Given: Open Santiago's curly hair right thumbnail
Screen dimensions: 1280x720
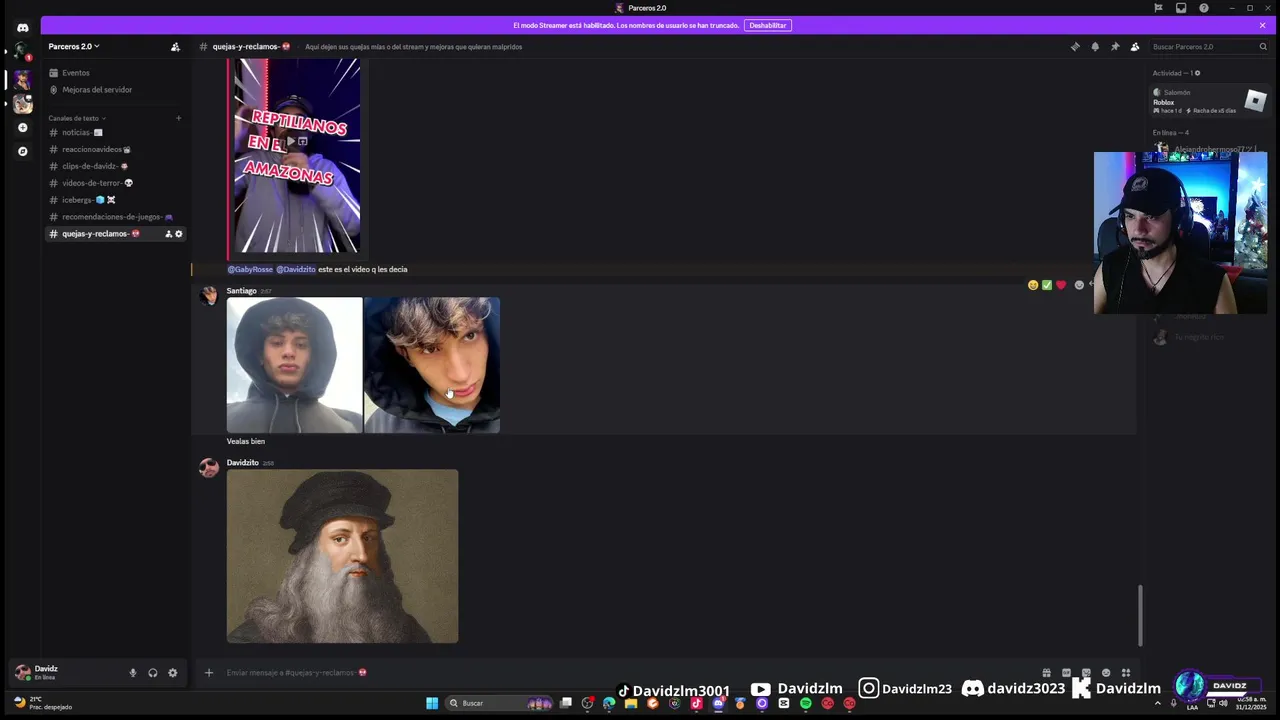Looking at the screenshot, I should [432, 365].
